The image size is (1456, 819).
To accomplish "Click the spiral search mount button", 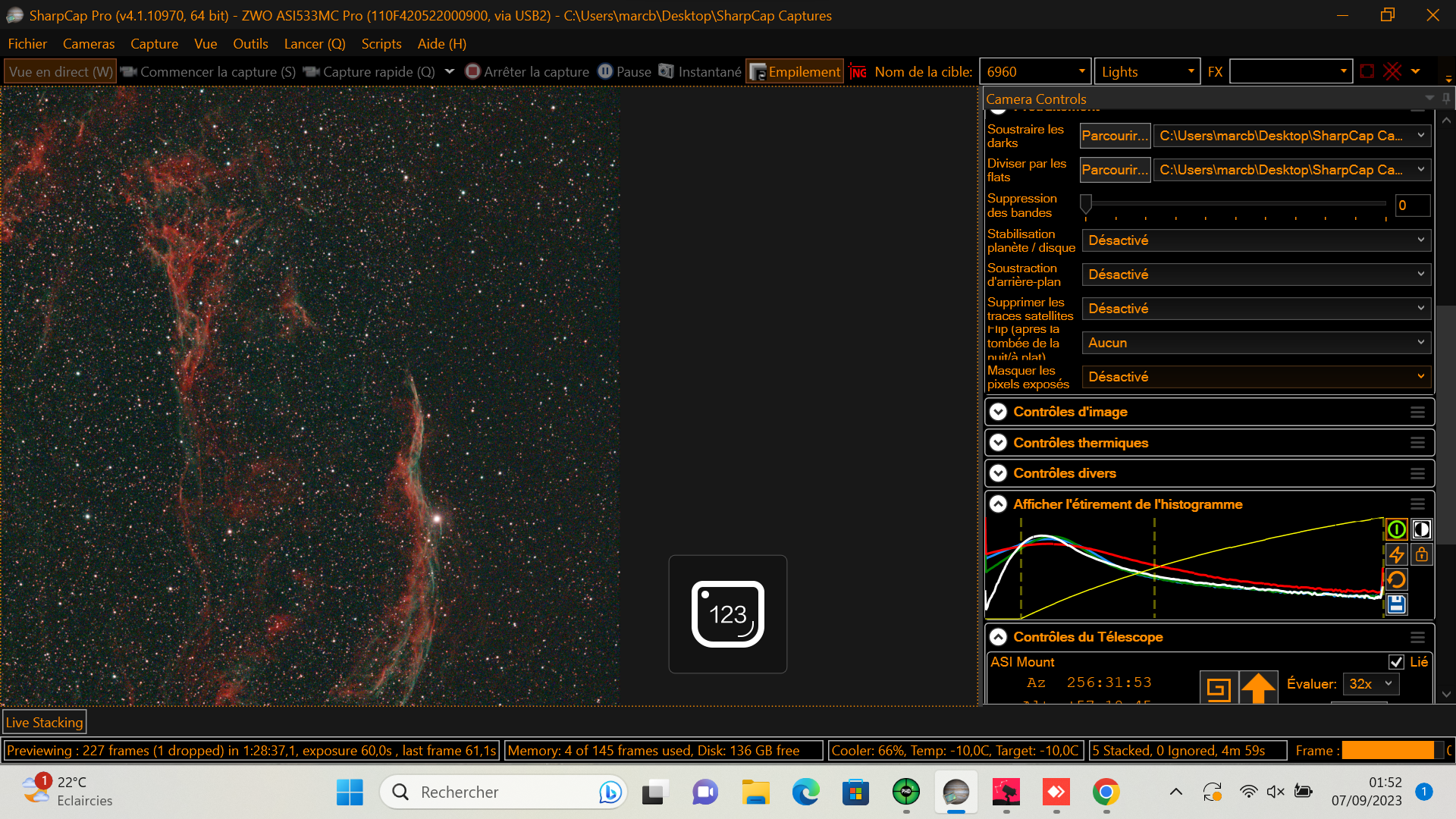I will click(1218, 689).
